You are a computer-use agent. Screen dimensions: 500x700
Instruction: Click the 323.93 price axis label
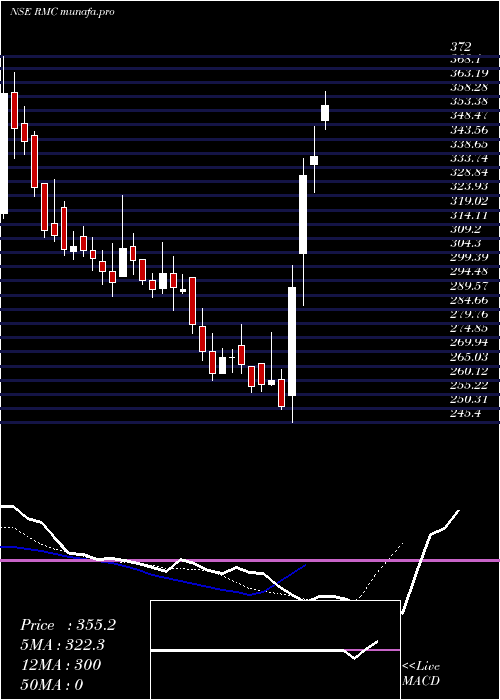pos(469,186)
